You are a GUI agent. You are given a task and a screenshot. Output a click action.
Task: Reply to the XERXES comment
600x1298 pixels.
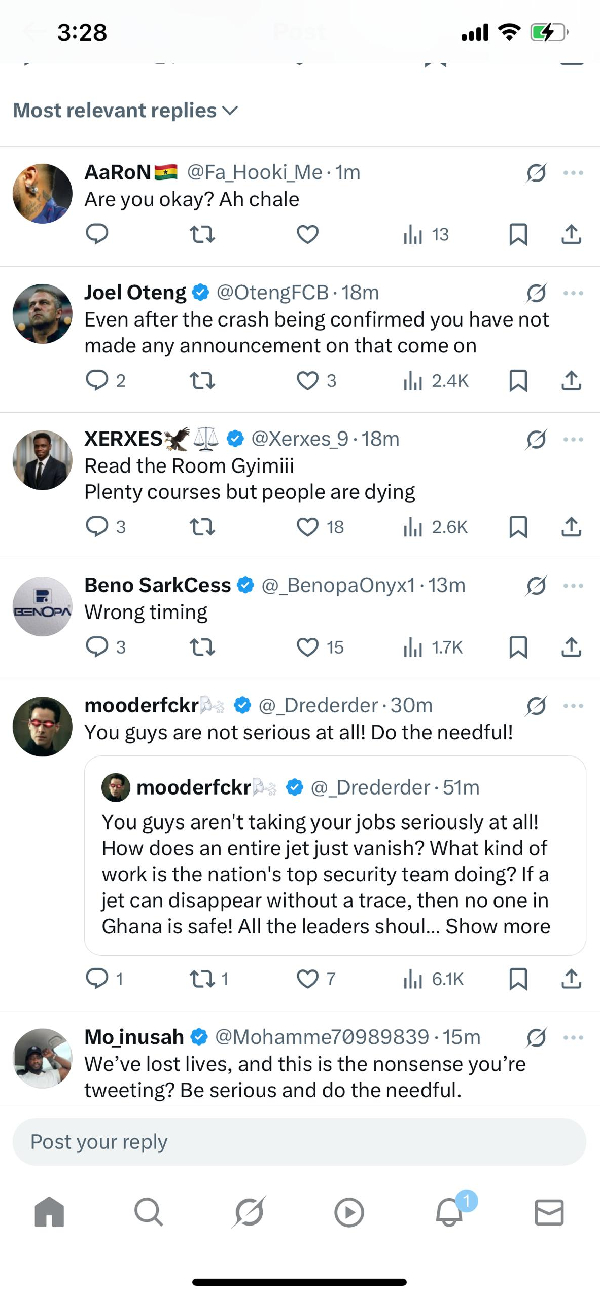97,527
